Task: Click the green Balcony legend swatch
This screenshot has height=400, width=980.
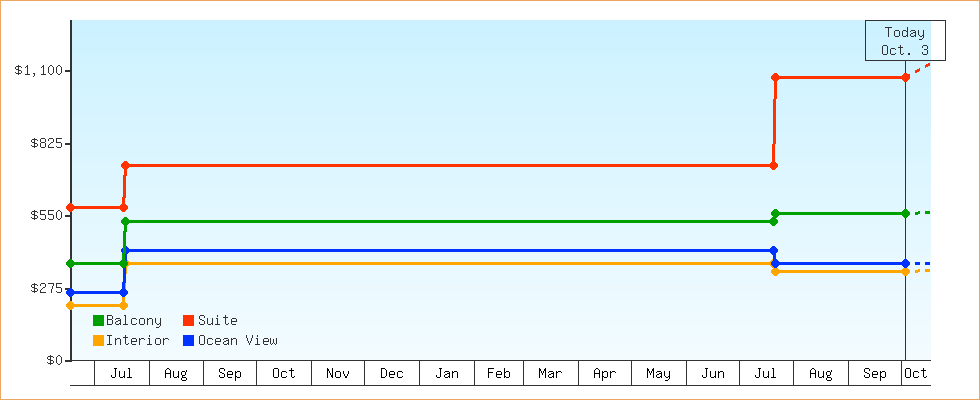Action: pyautogui.click(x=98, y=321)
